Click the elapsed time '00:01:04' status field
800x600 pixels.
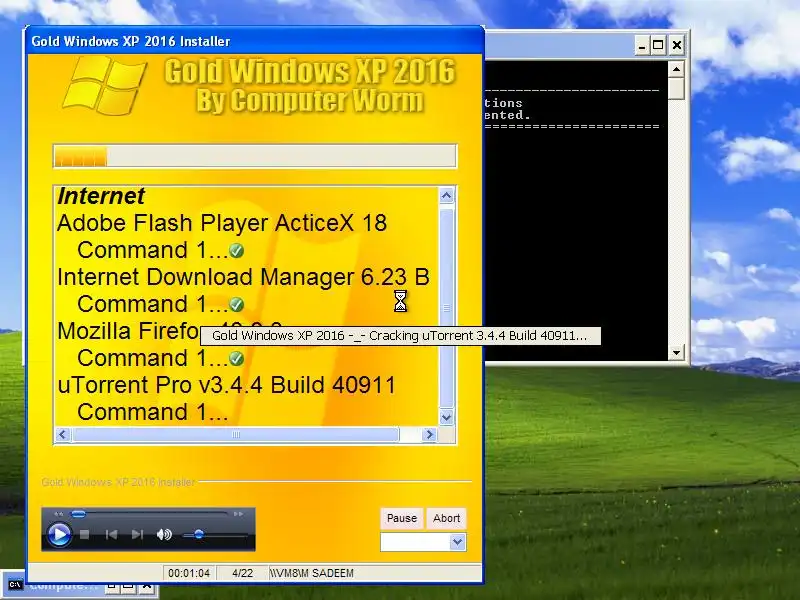189,573
